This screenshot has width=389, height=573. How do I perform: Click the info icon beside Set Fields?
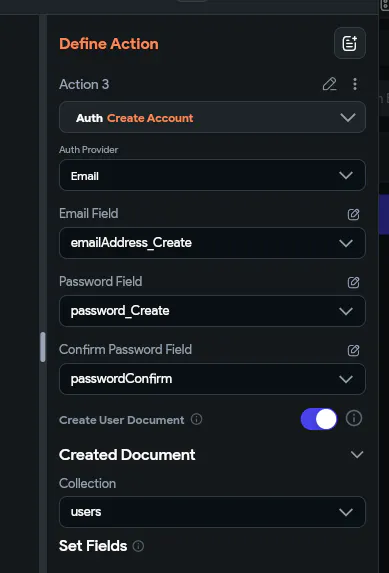click(138, 546)
